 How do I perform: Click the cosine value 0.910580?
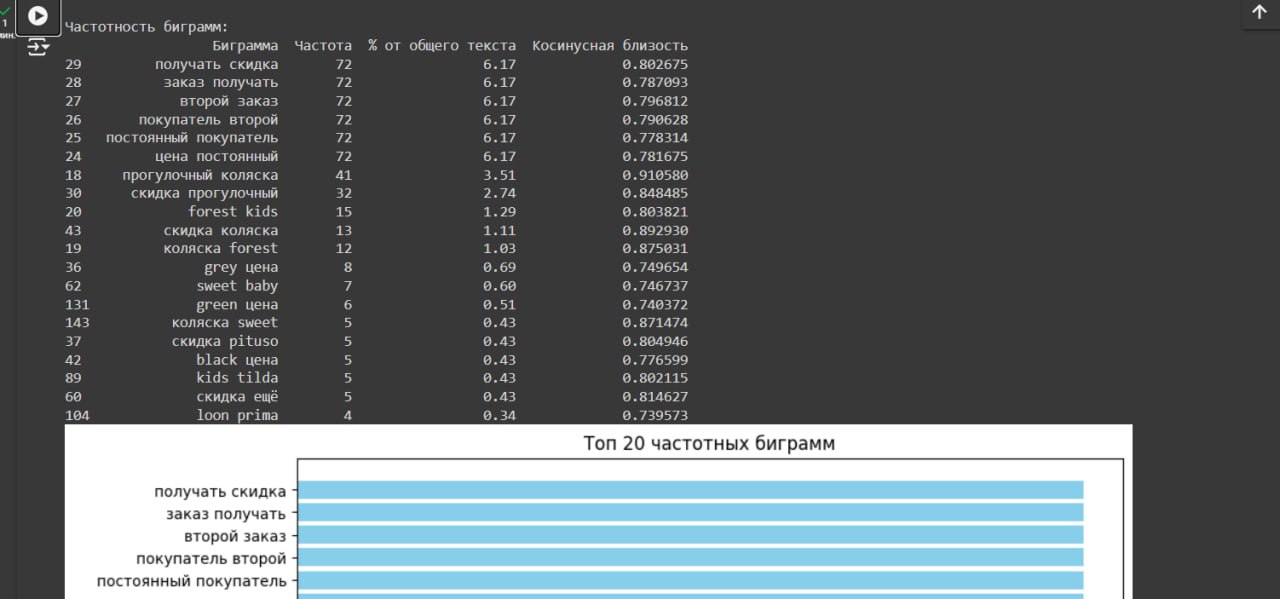[x=655, y=175]
